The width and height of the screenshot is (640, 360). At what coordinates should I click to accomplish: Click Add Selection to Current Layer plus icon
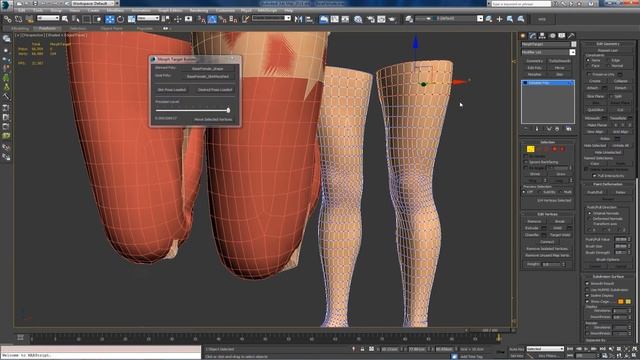point(499,19)
